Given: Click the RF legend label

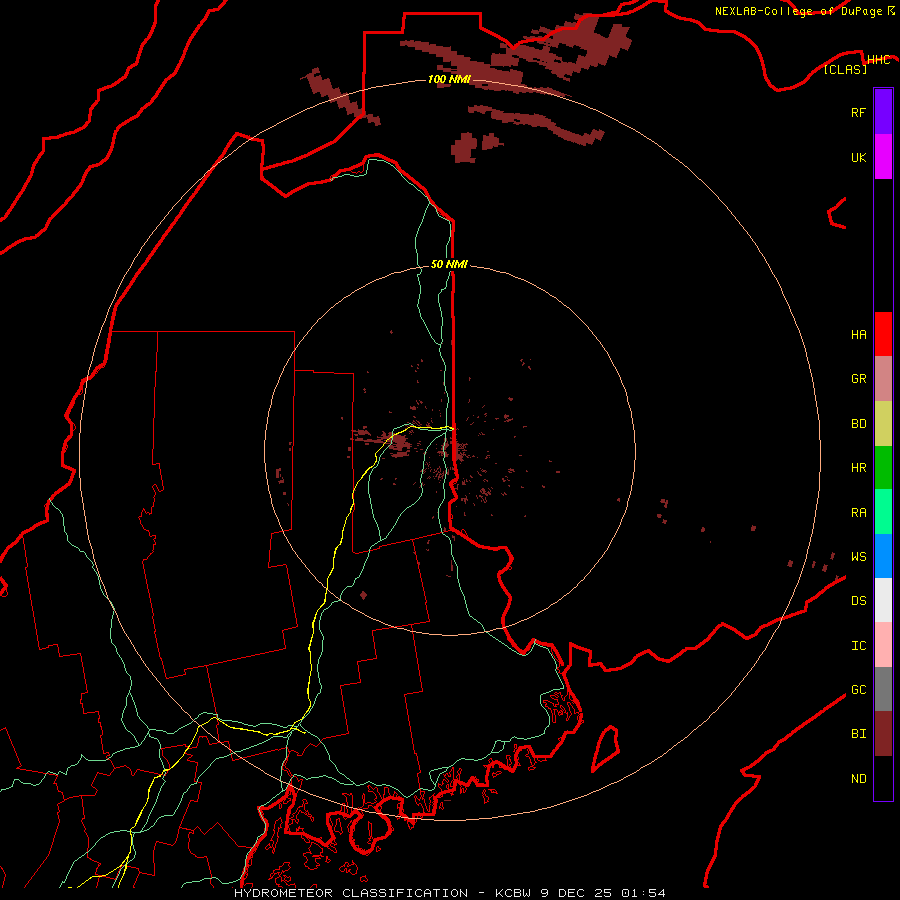Looking at the screenshot, I should tap(858, 112).
